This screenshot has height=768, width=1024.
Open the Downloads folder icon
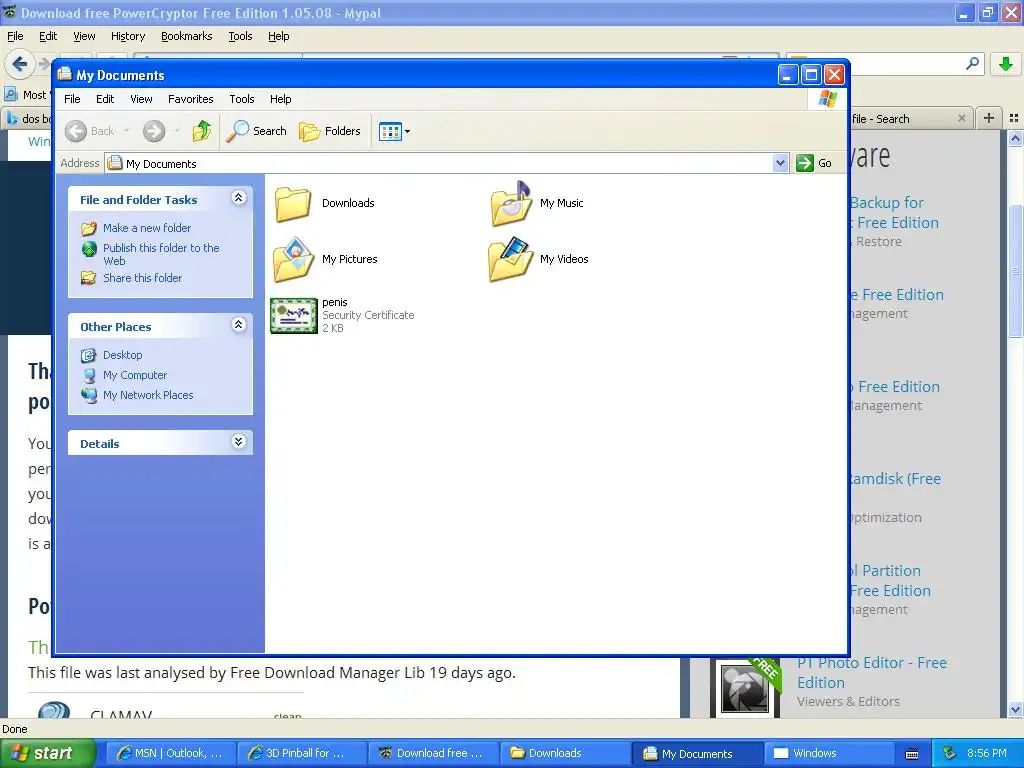point(293,204)
